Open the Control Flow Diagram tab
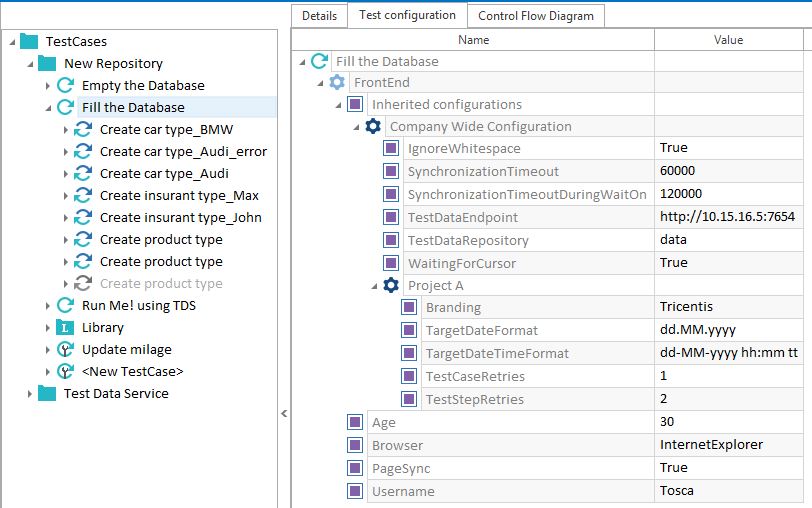The width and height of the screenshot is (812, 508). click(x=535, y=15)
